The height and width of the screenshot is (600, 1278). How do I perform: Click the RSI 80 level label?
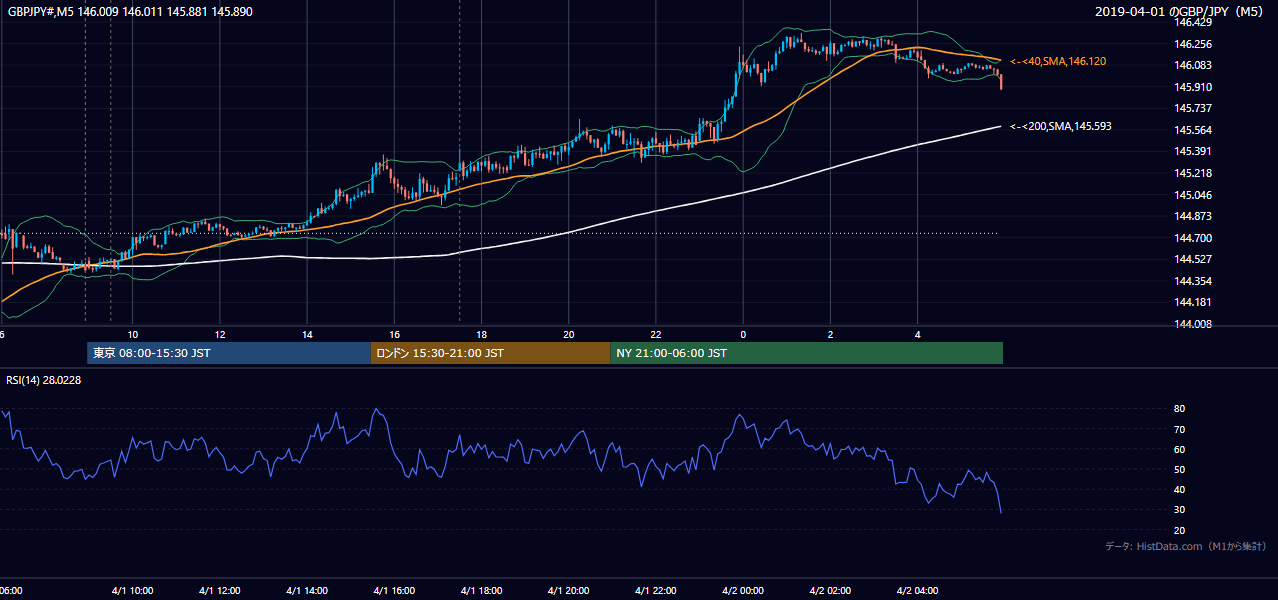pos(1180,409)
